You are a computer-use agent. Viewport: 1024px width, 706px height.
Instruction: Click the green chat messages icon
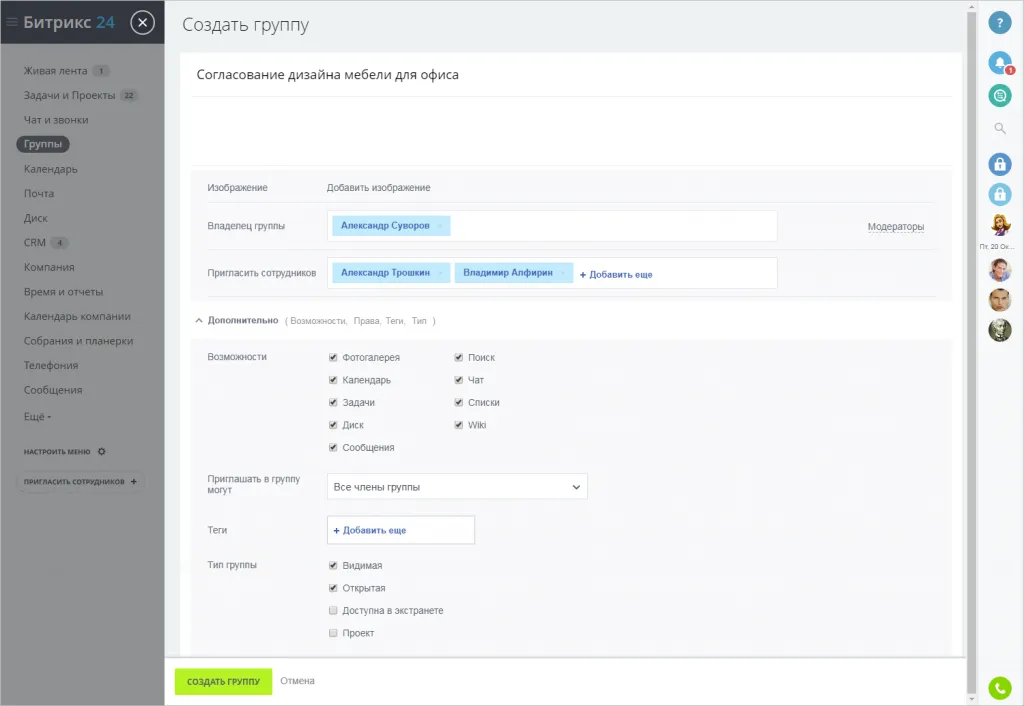coord(1000,95)
